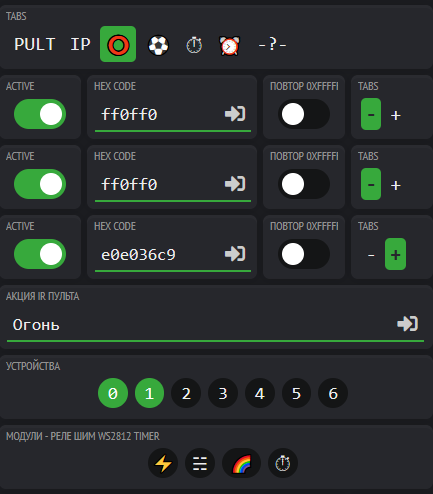
Task: Select the stopwatch timer module icon
Action: tap(283, 463)
